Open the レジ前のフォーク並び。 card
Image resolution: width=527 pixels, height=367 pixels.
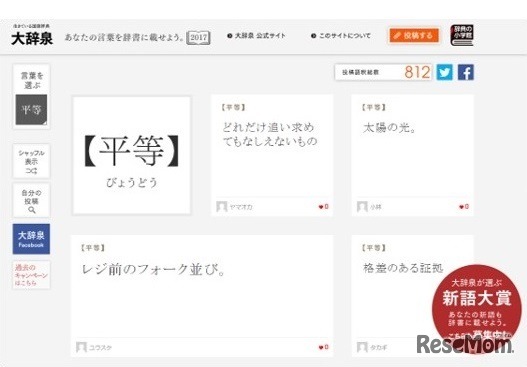(202, 296)
